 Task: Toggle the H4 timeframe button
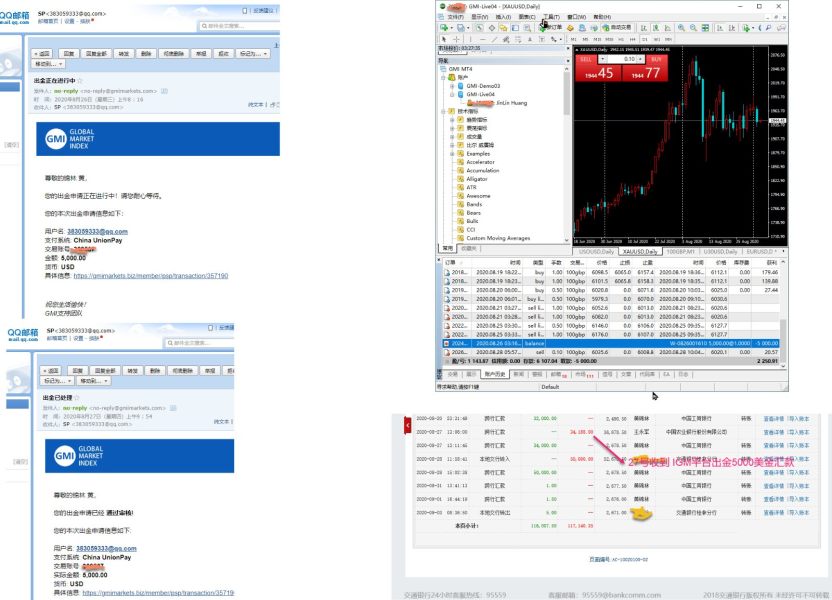point(633,39)
